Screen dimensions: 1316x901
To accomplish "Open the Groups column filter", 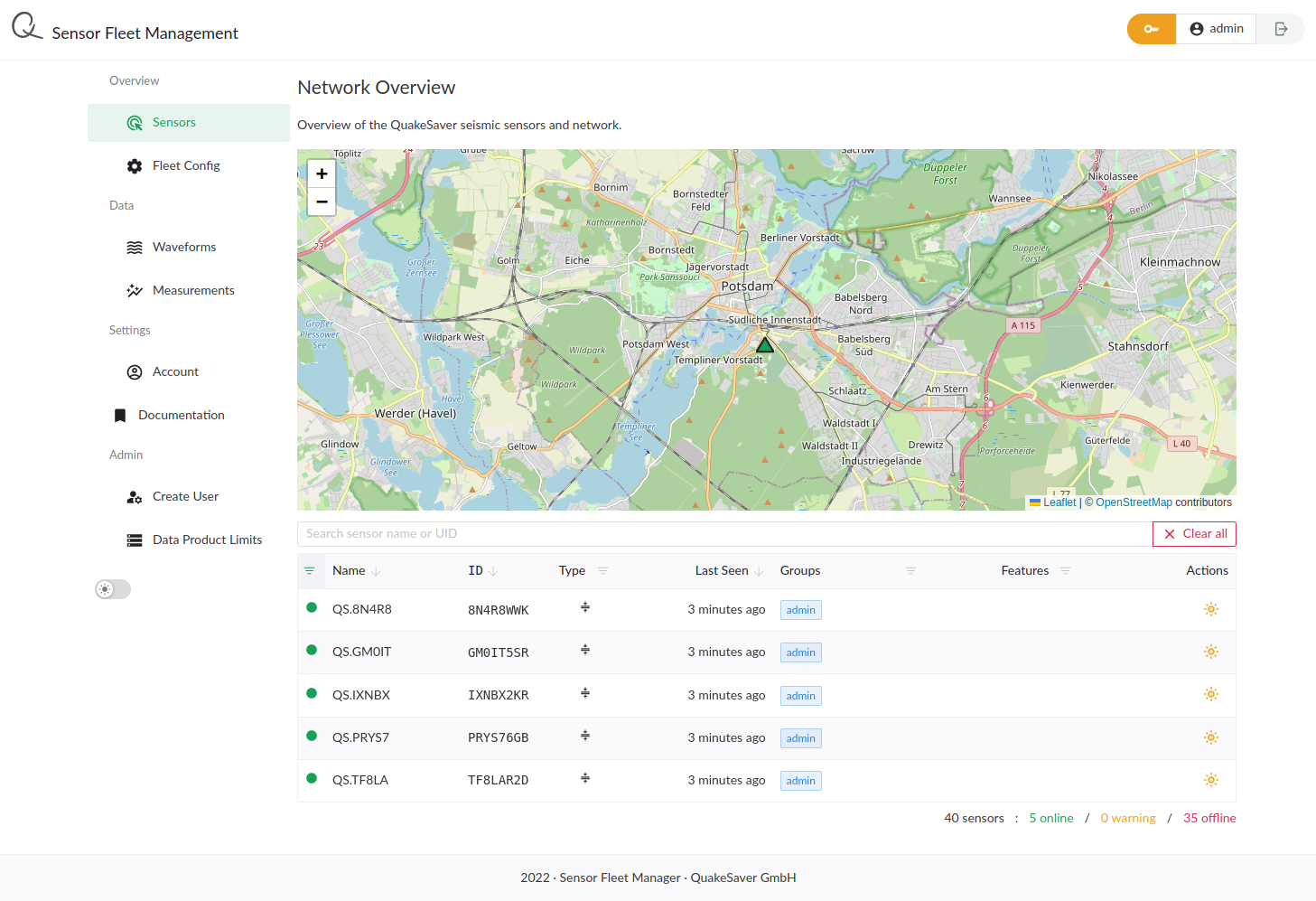I will (910, 570).
